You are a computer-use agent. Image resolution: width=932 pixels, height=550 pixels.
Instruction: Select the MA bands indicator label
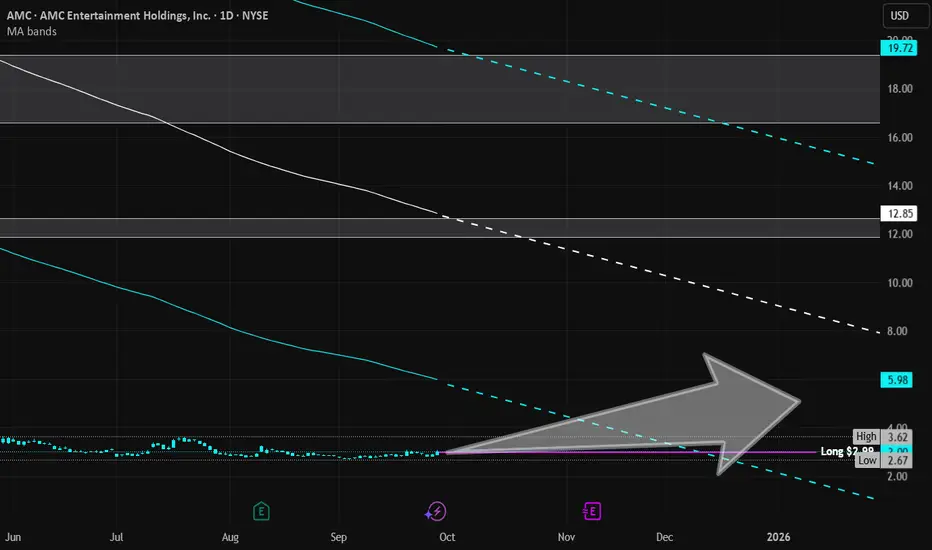coord(32,32)
